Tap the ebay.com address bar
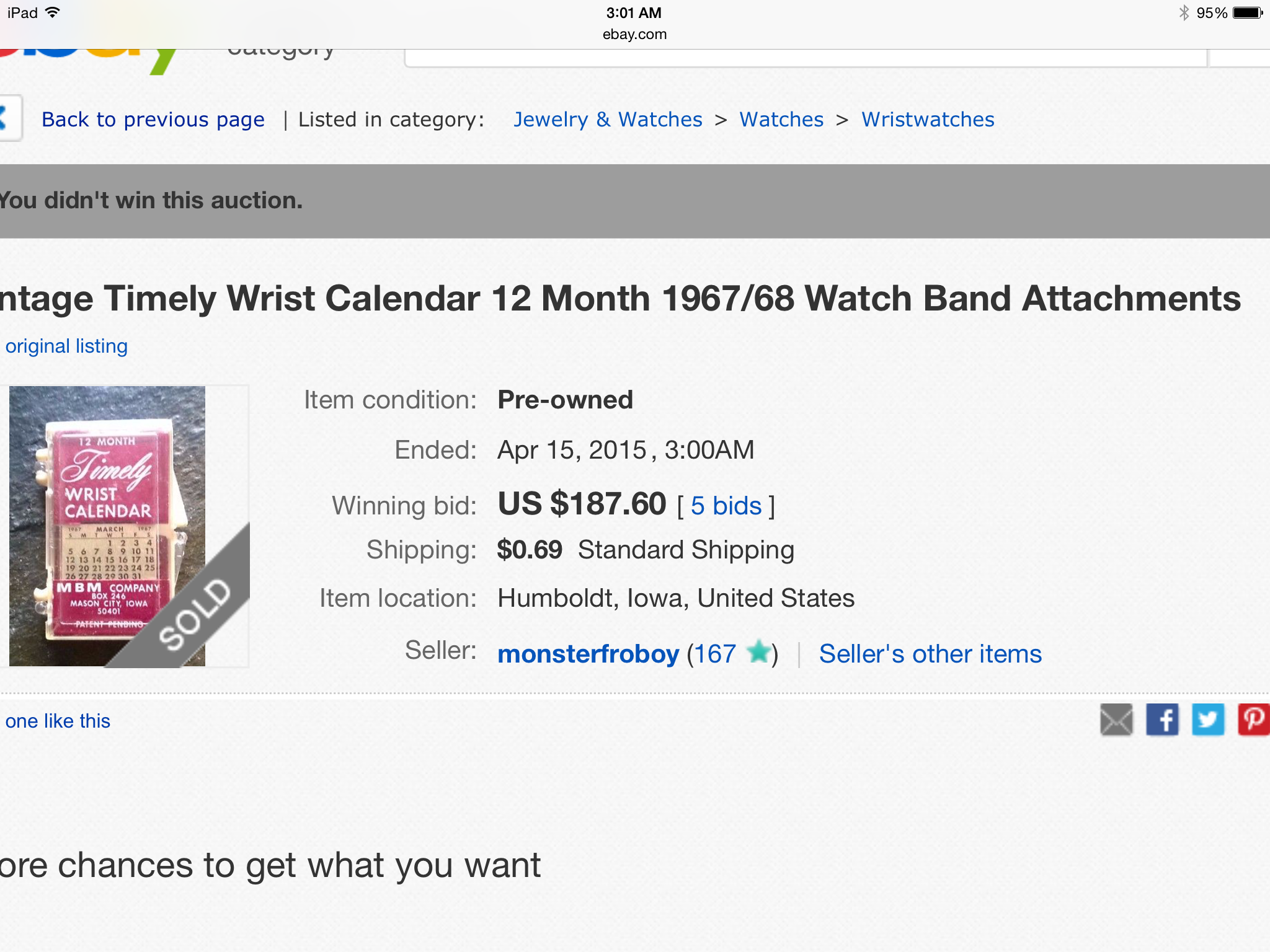The width and height of the screenshot is (1270, 952). point(634,34)
